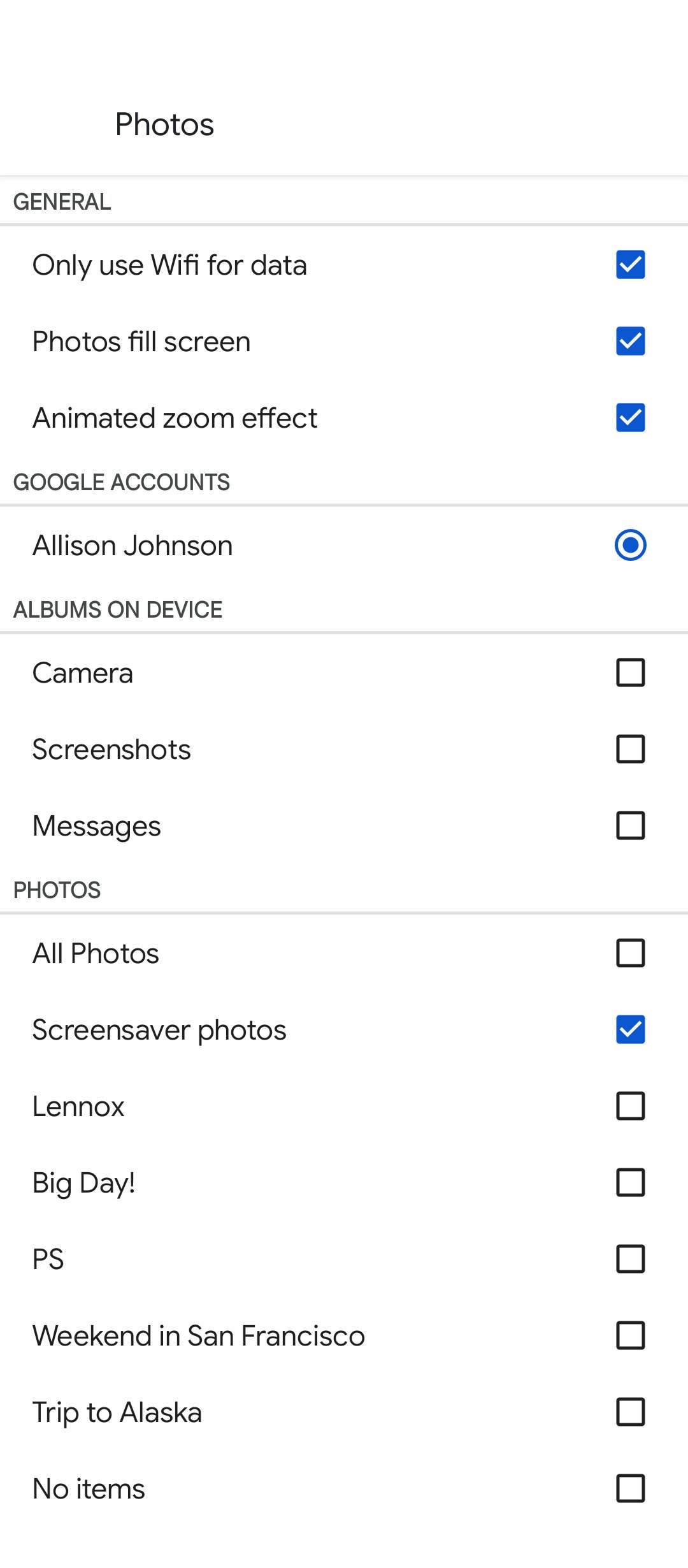Tap the Only use Wifi for data label
This screenshot has width=688, height=1568.
click(x=169, y=265)
